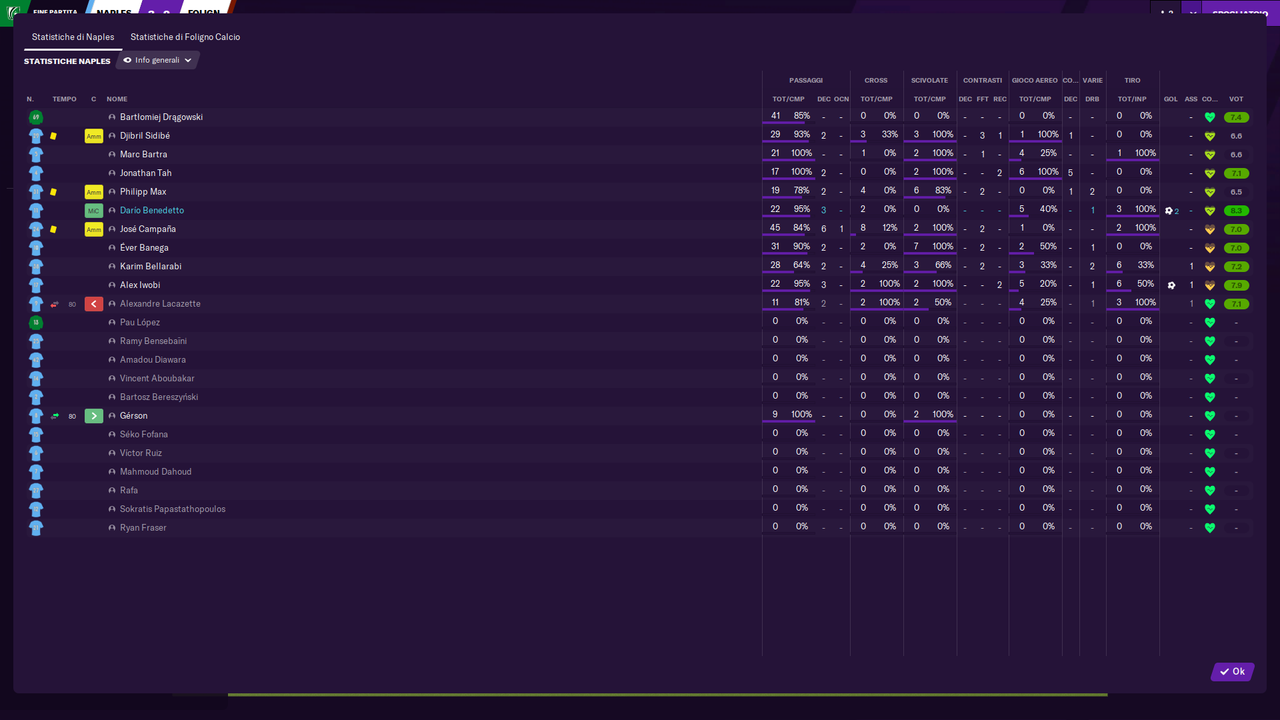Switch to Statistiche di Foligno Calcio tab
The height and width of the screenshot is (720, 1280).
[185, 37]
